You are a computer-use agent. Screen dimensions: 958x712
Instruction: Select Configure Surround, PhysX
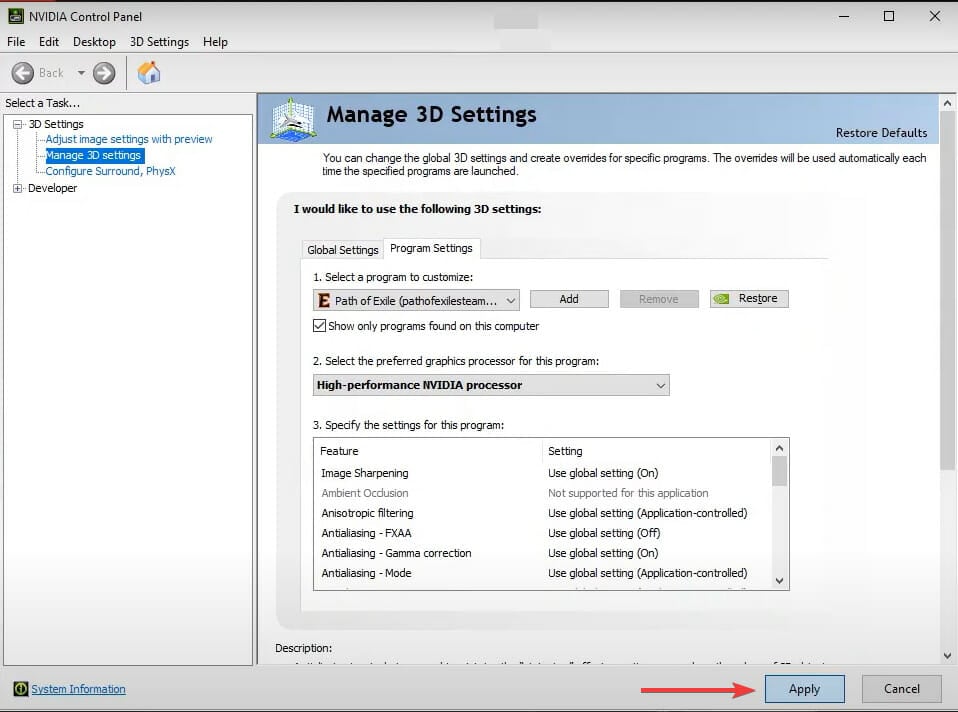[x=111, y=171]
